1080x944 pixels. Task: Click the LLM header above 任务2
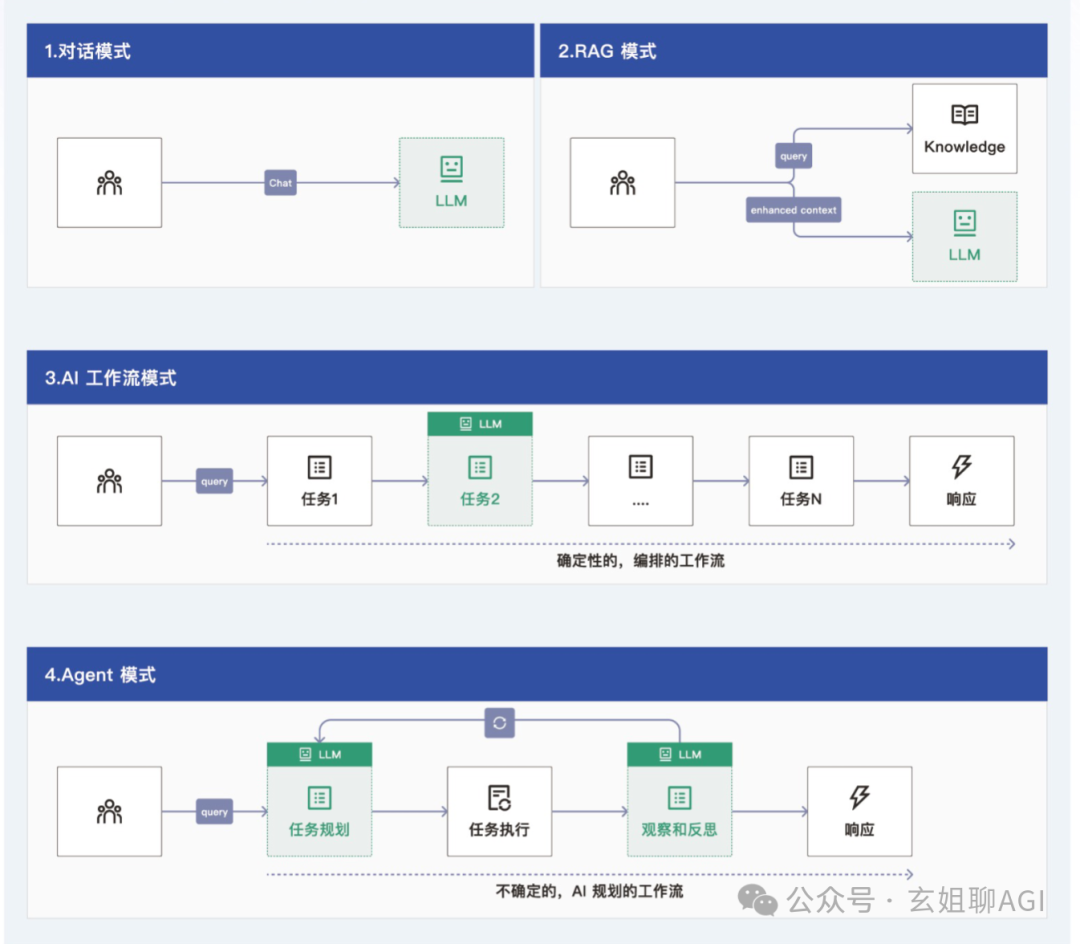[480, 423]
